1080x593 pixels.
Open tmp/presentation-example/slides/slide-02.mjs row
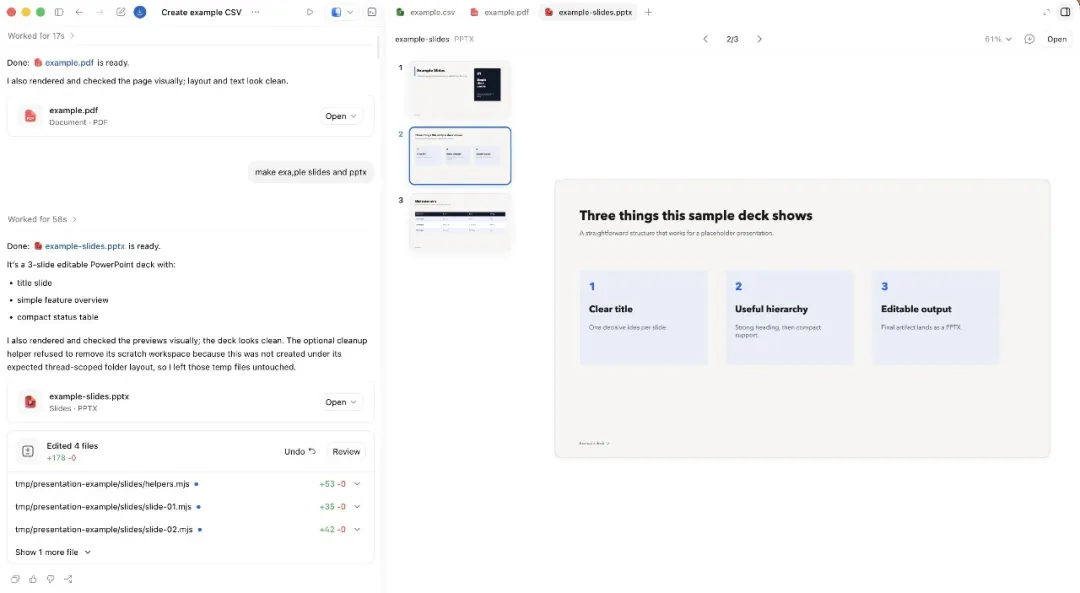click(x=189, y=530)
